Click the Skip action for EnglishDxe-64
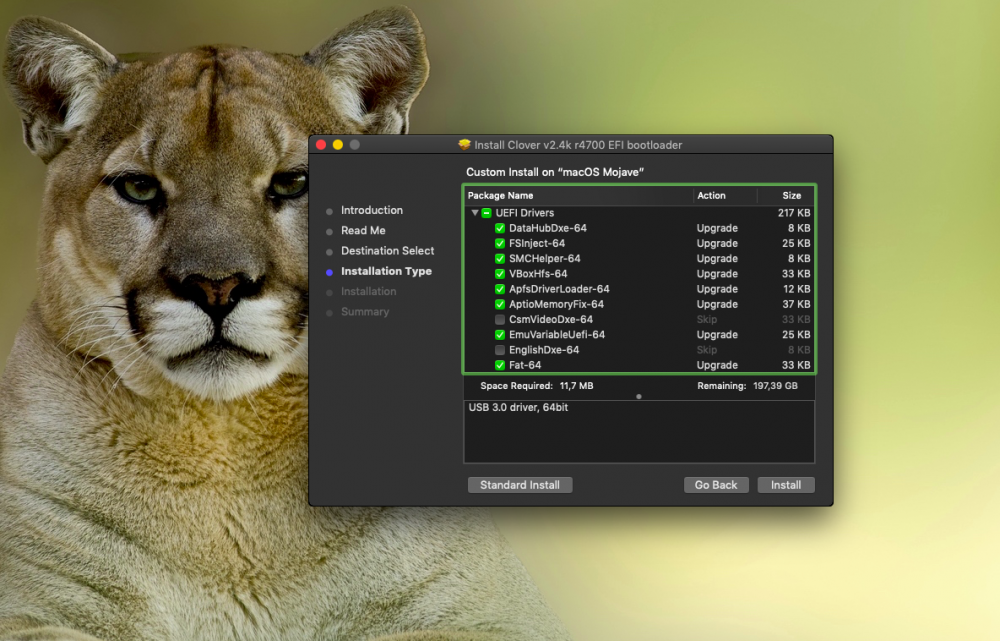 point(707,350)
